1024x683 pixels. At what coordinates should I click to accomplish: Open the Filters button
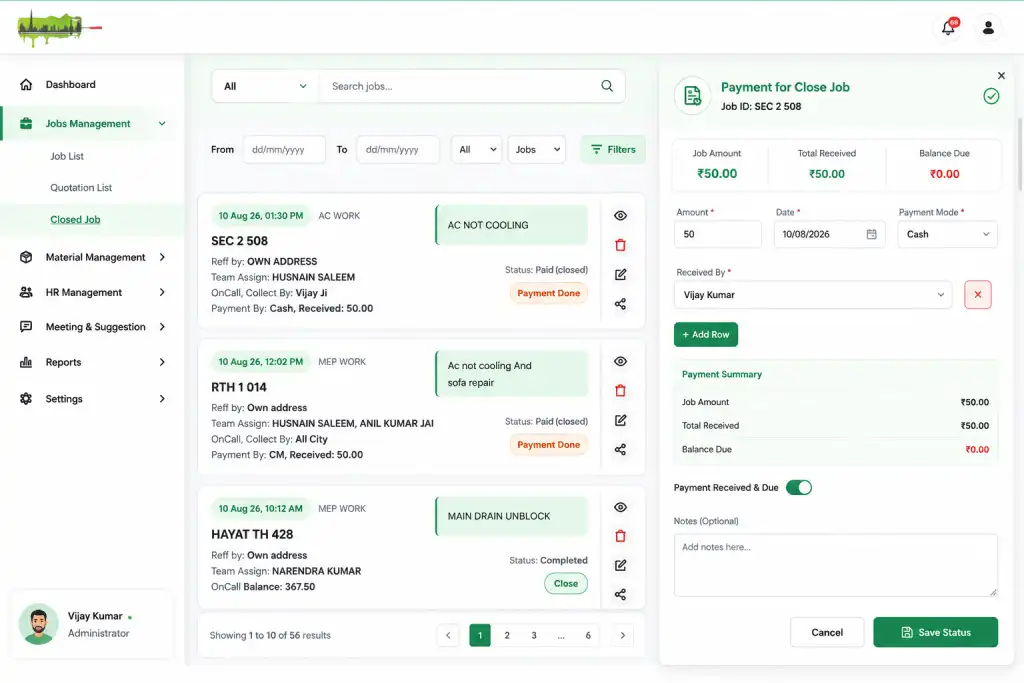coord(613,150)
